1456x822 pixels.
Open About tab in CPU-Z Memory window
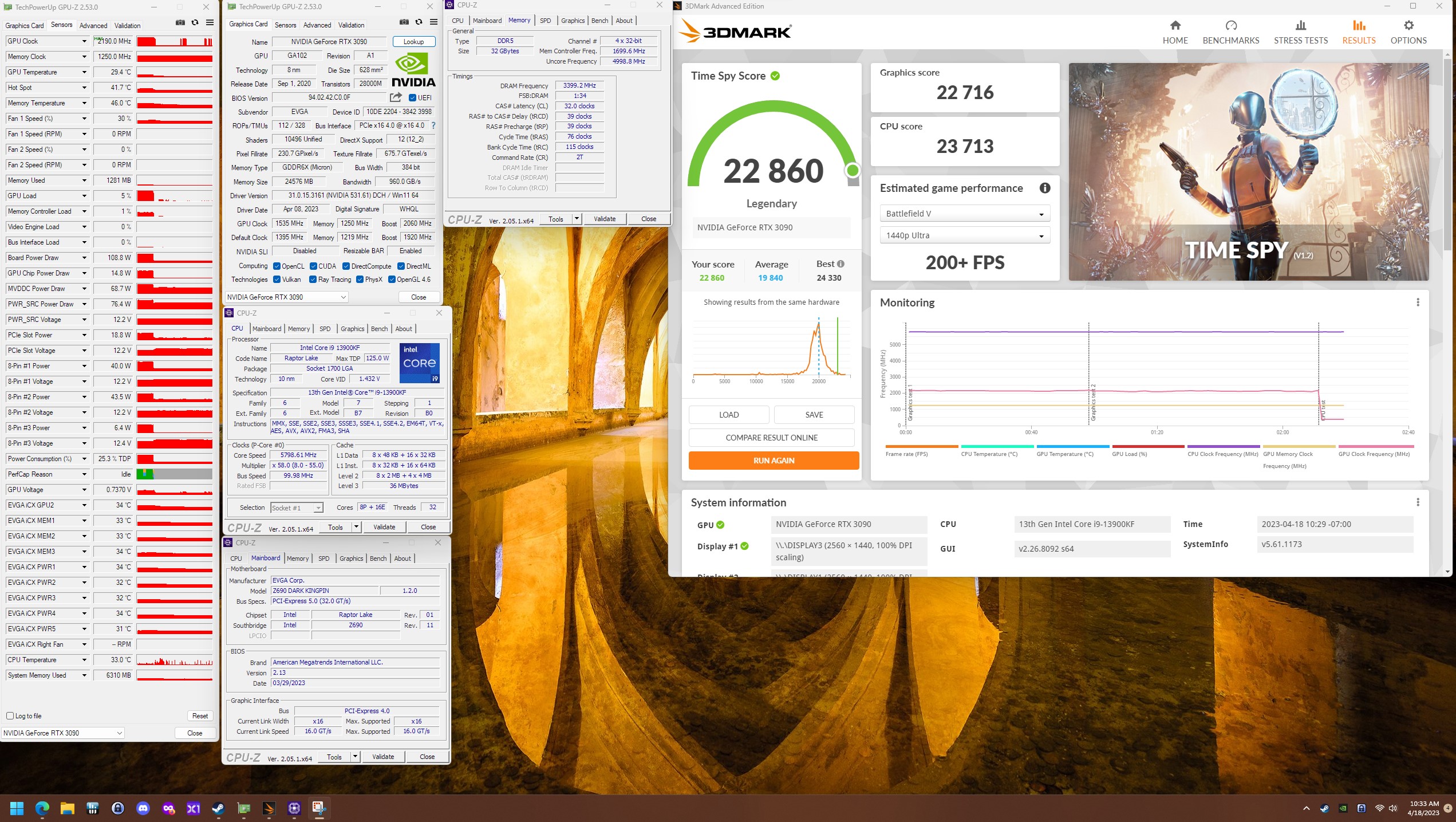pyautogui.click(x=624, y=21)
